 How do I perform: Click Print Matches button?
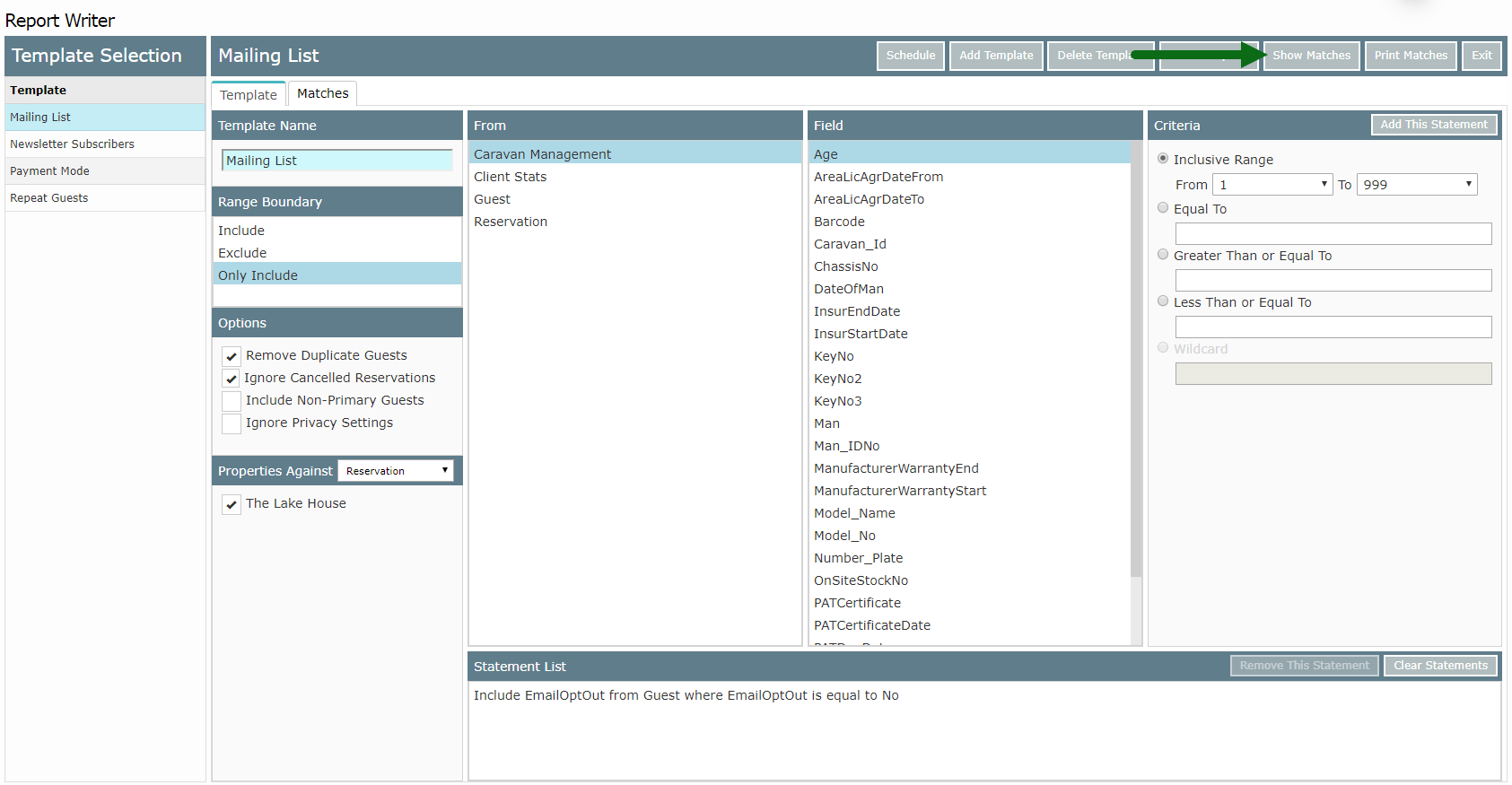click(1411, 56)
